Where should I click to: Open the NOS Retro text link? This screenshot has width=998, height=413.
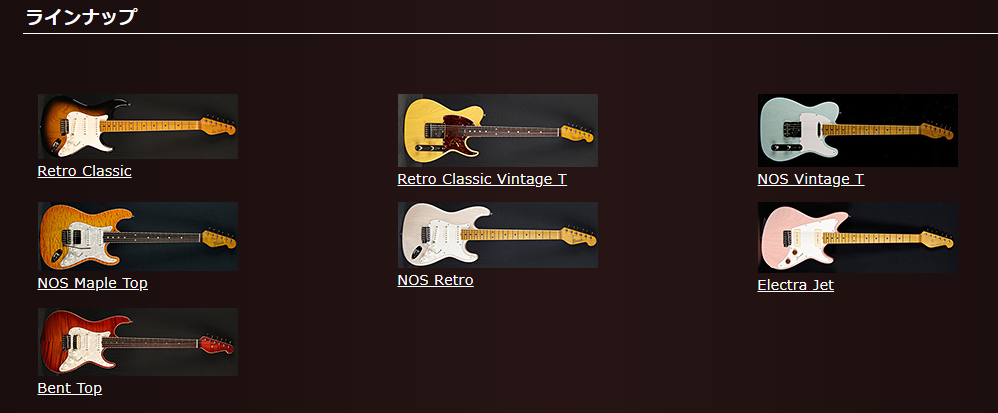tap(435, 280)
